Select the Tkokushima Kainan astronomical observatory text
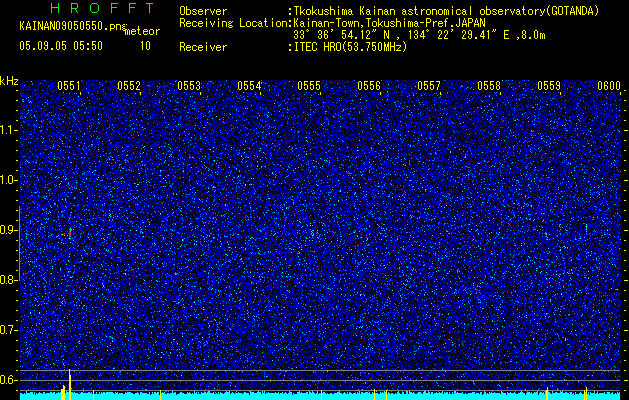Viewport: 629px width, 400px height. pyautogui.click(x=446, y=11)
